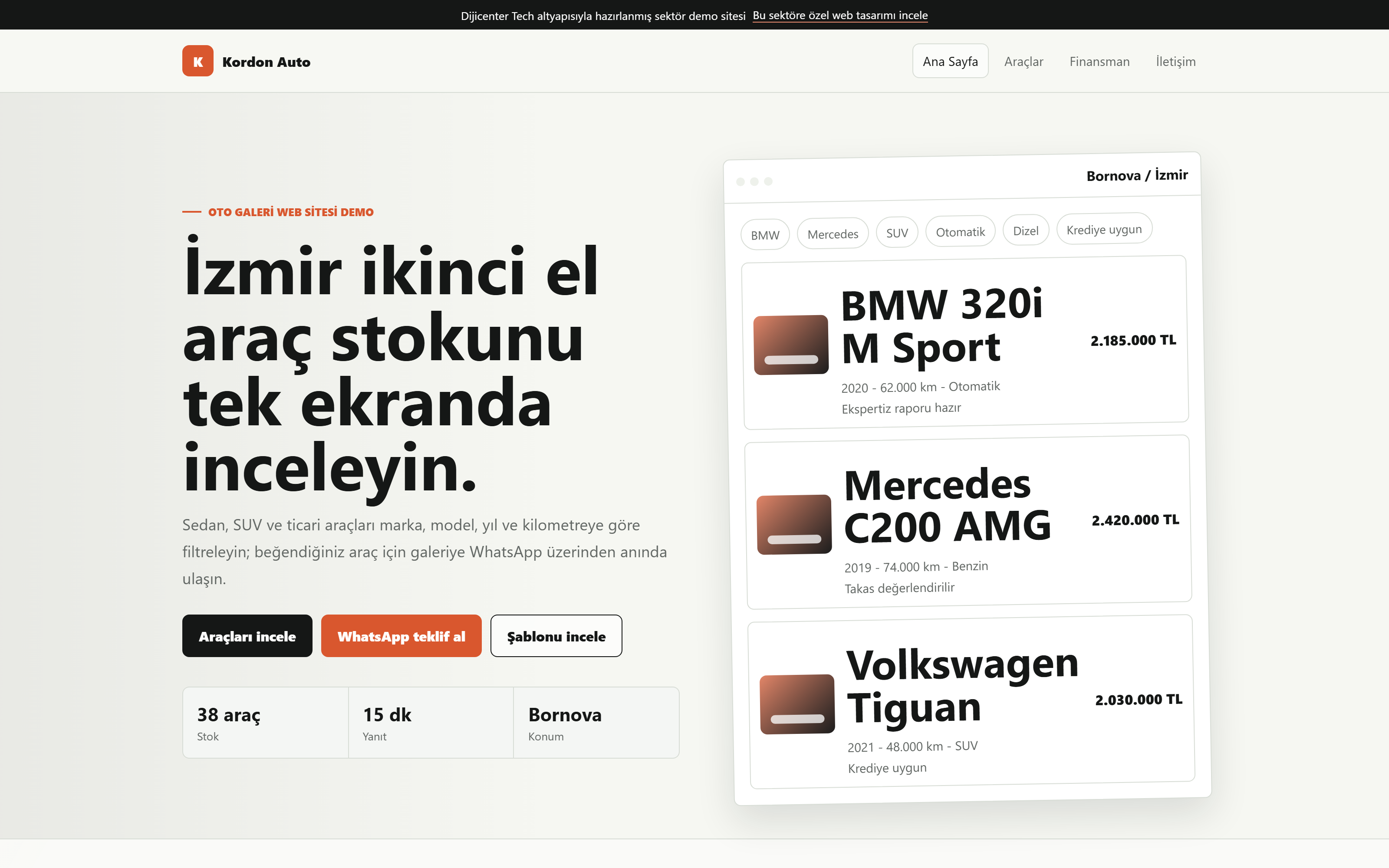Click the 'Krediye uygun' text under Tiguan

[x=887, y=768]
